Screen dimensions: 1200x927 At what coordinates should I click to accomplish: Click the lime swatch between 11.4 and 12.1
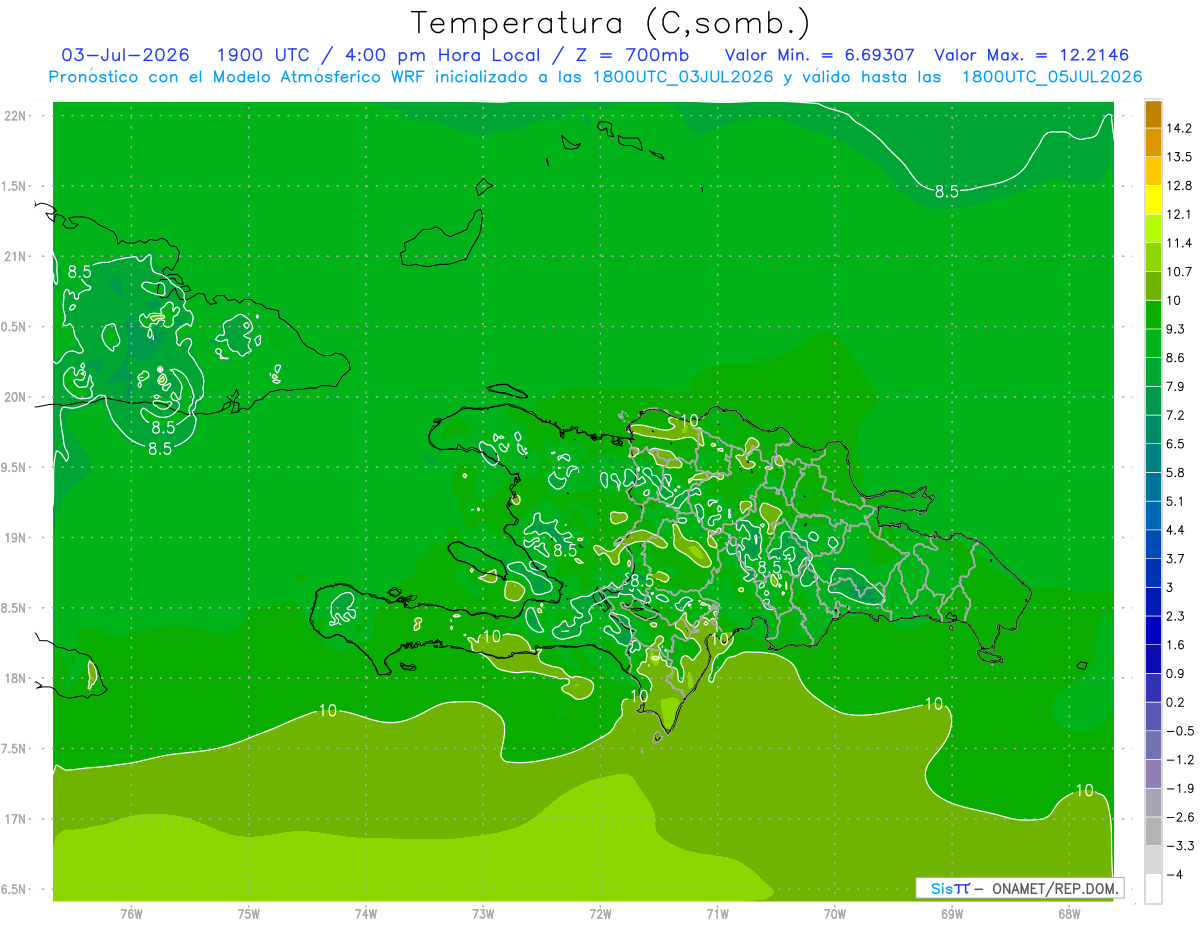click(1153, 229)
